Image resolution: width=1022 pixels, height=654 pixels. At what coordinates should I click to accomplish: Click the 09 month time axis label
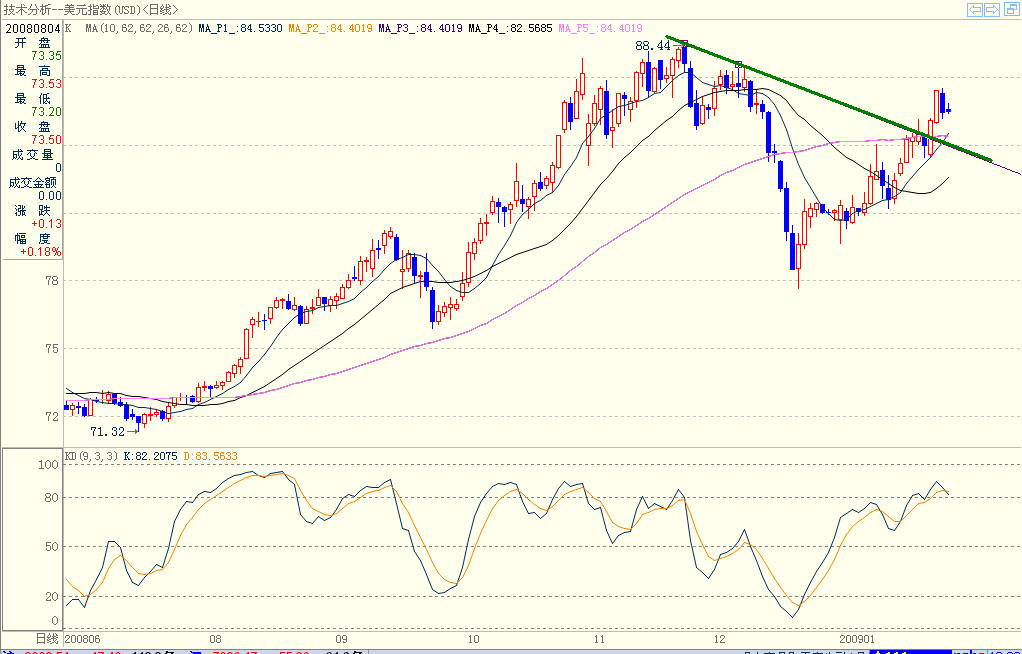341,639
